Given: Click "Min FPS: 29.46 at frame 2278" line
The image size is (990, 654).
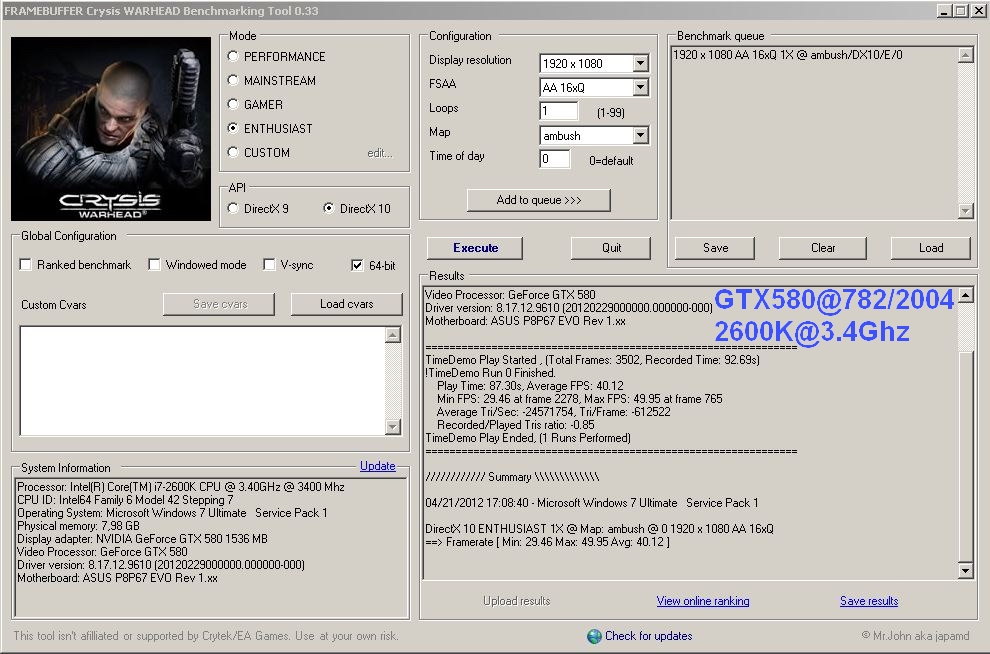Looking at the screenshot, I should point(580,399).
